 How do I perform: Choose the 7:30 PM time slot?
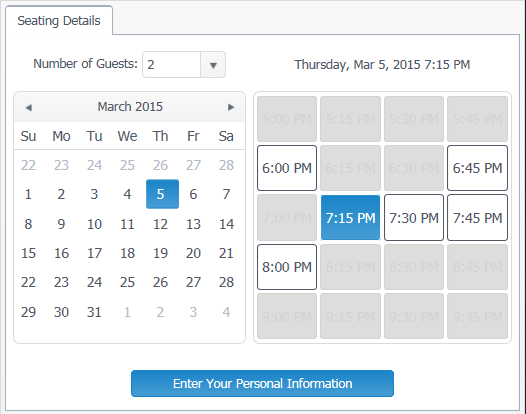click(414, 218)
